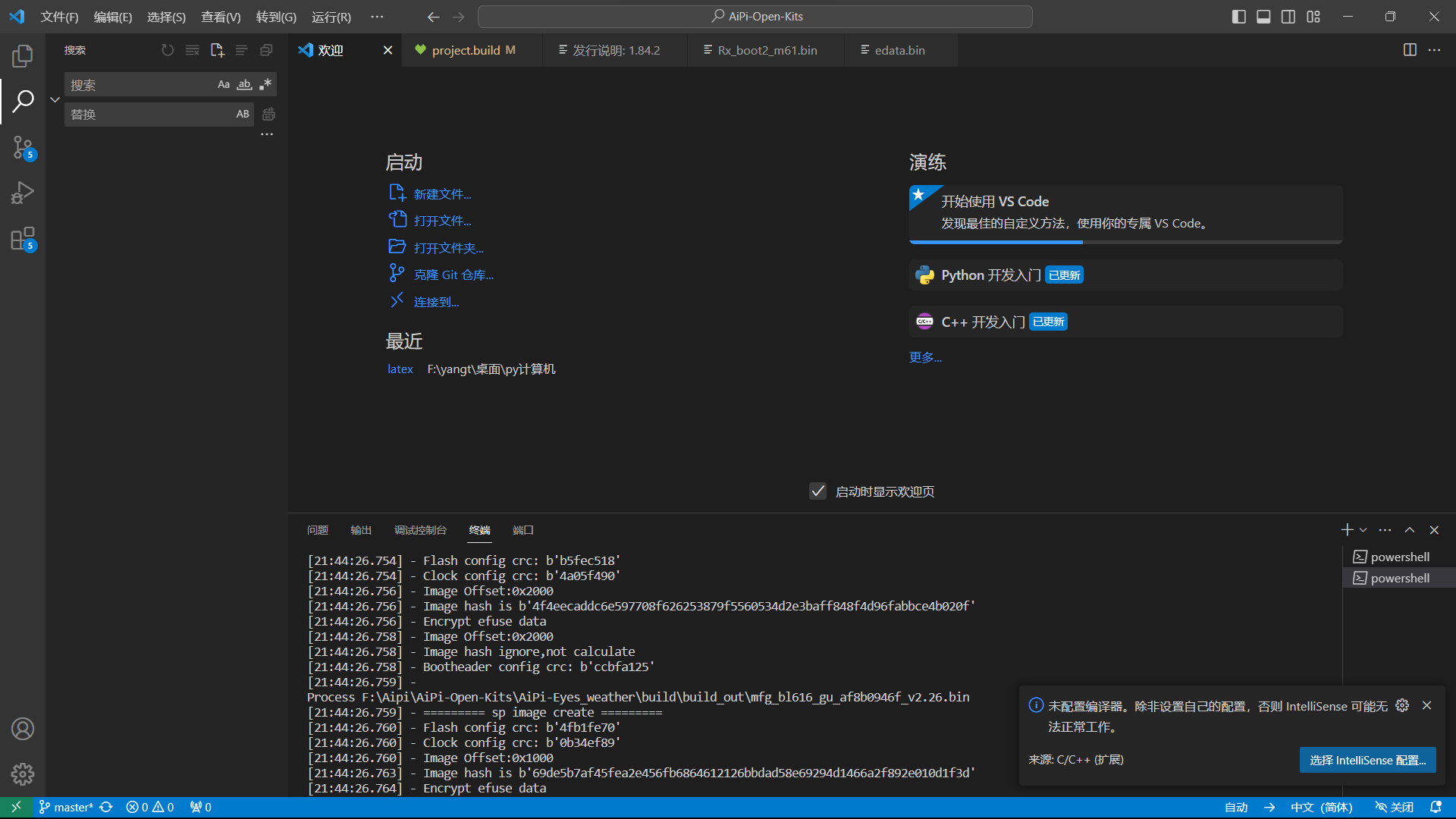Image resolution: width=1456 pixels, height=819 pixels.
Task: Select the second powershell terminal
Action: click(1400, 578)
